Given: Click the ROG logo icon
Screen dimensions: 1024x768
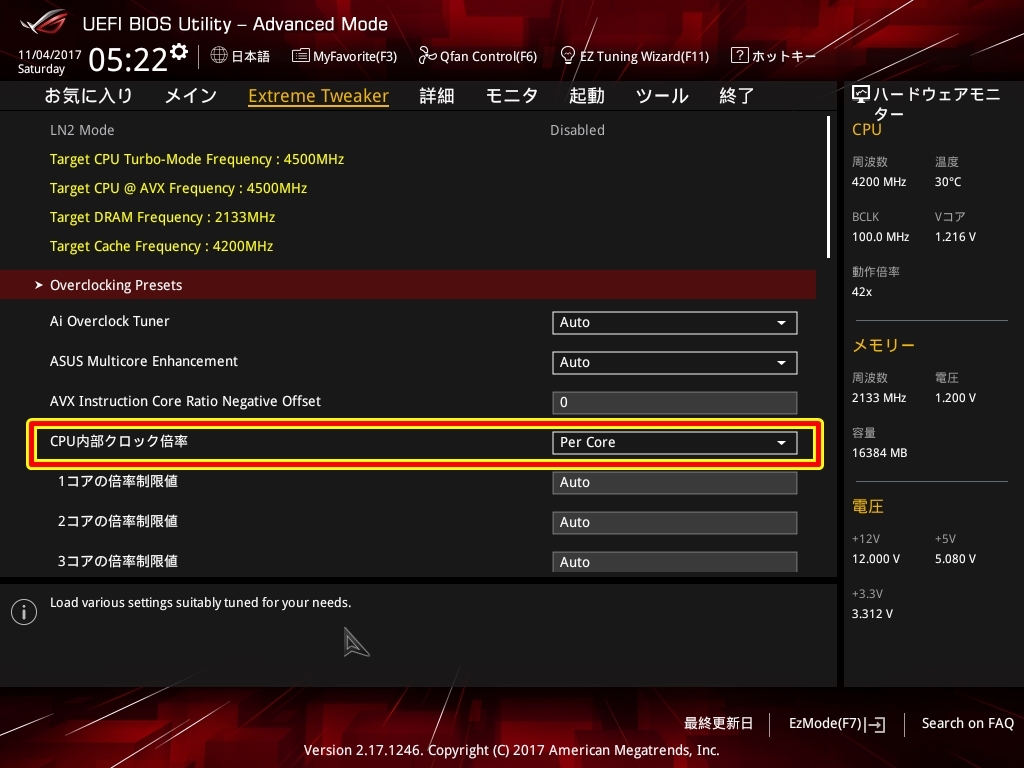Looking at the screenshot, I should tap(44, 23).
